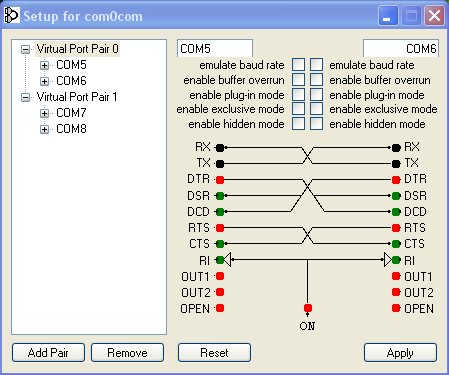Image resolution: width=449 pixels, height=375 pixels.
Task: Click the COM6 RI inverter triangle
Action: coord(388,260)
